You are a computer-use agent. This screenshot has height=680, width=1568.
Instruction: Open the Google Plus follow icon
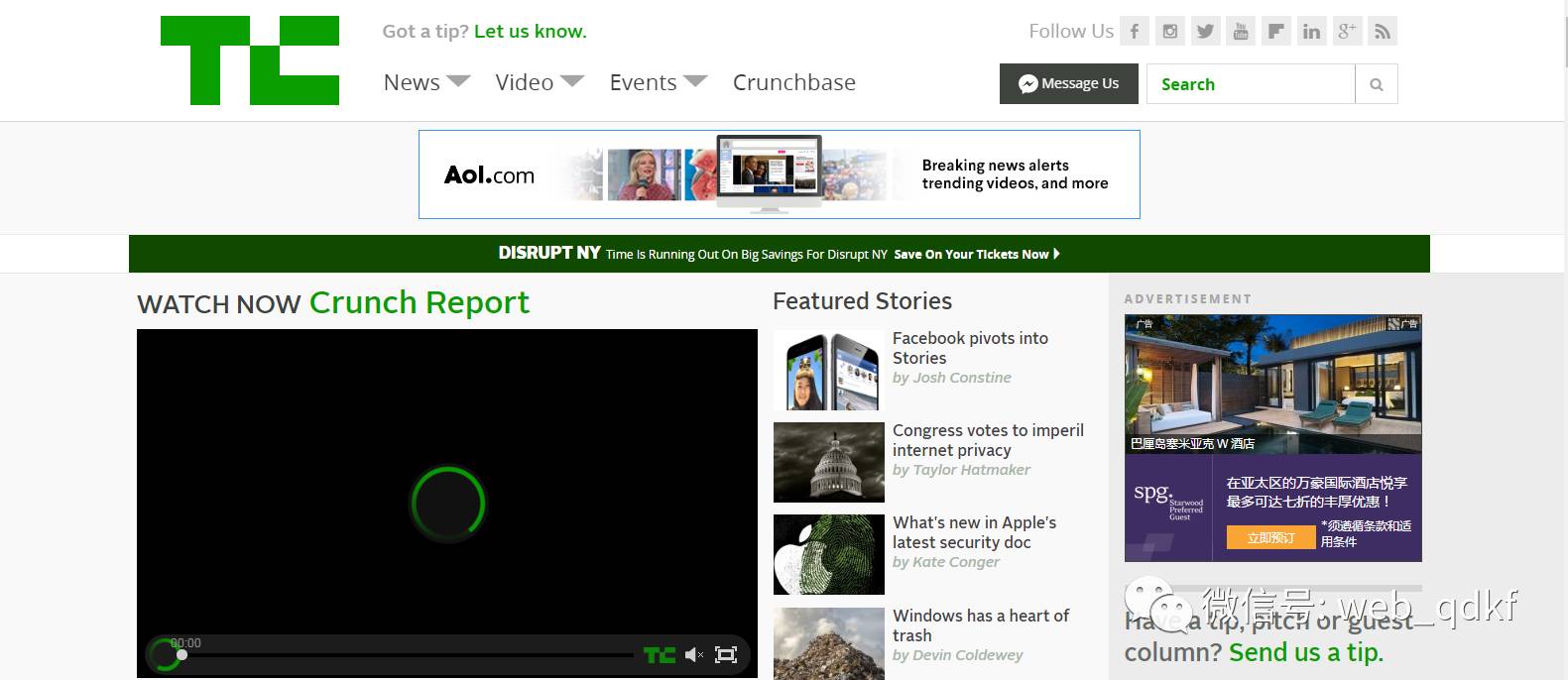(1347, 31)
